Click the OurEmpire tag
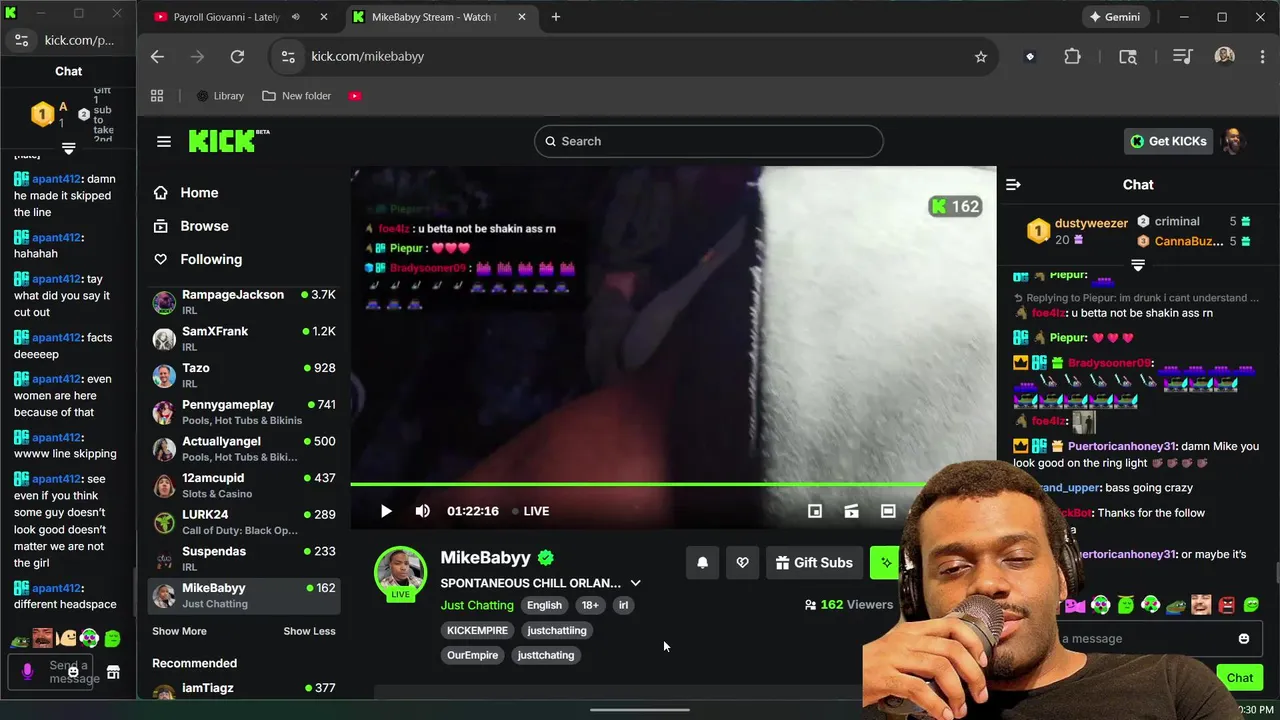1280x720 pixels. [473, 655]
